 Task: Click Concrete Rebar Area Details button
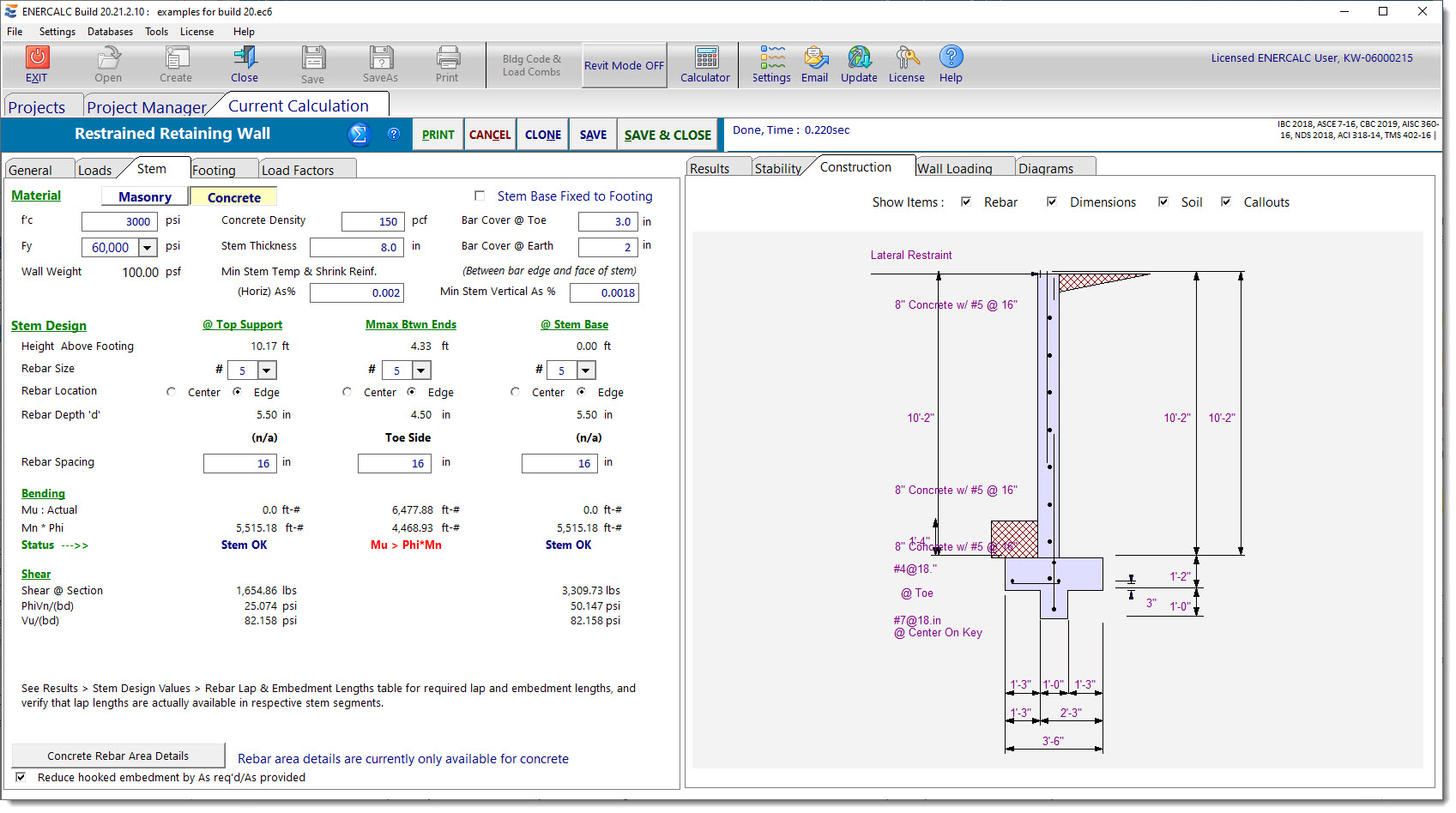coord(118,756)
